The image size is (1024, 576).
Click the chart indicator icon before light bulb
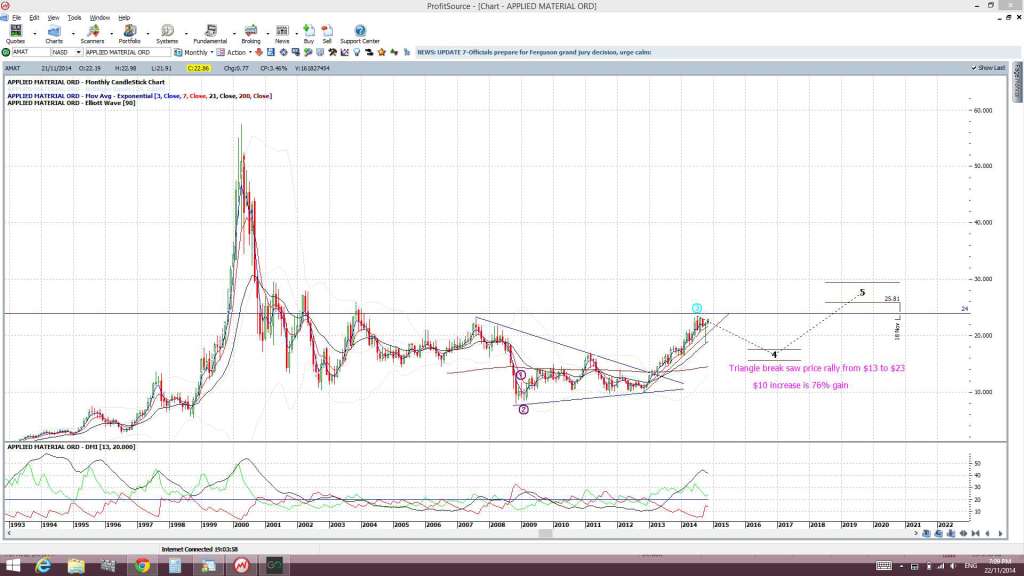(344, 52)
